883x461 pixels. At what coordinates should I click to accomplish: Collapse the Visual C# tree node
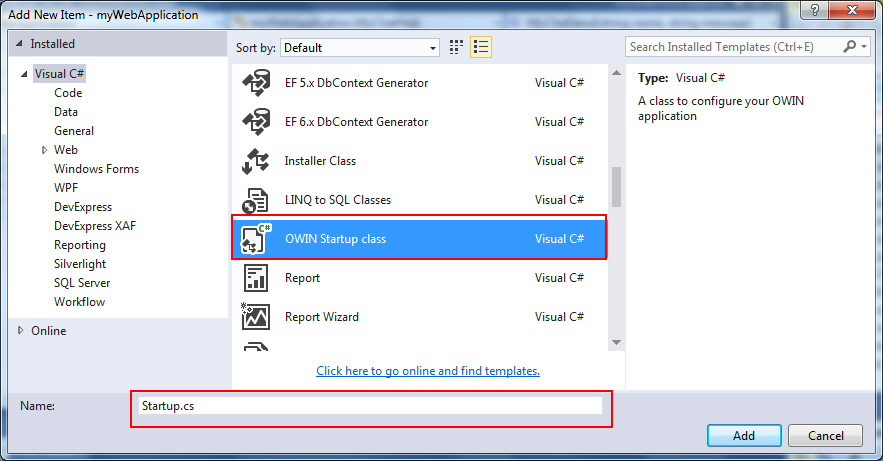tap(24, 74)
